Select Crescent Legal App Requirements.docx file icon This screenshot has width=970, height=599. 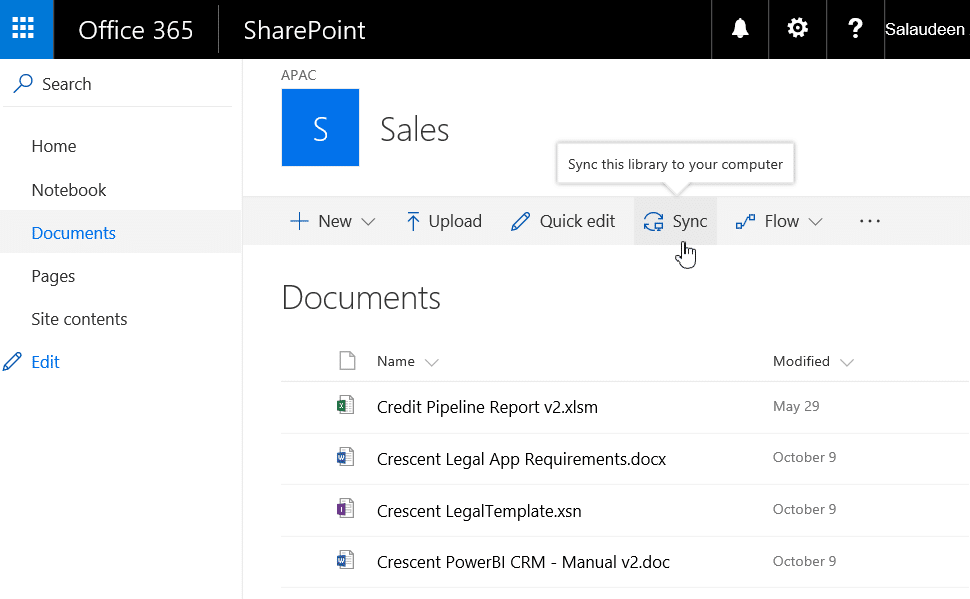[345, 456]
